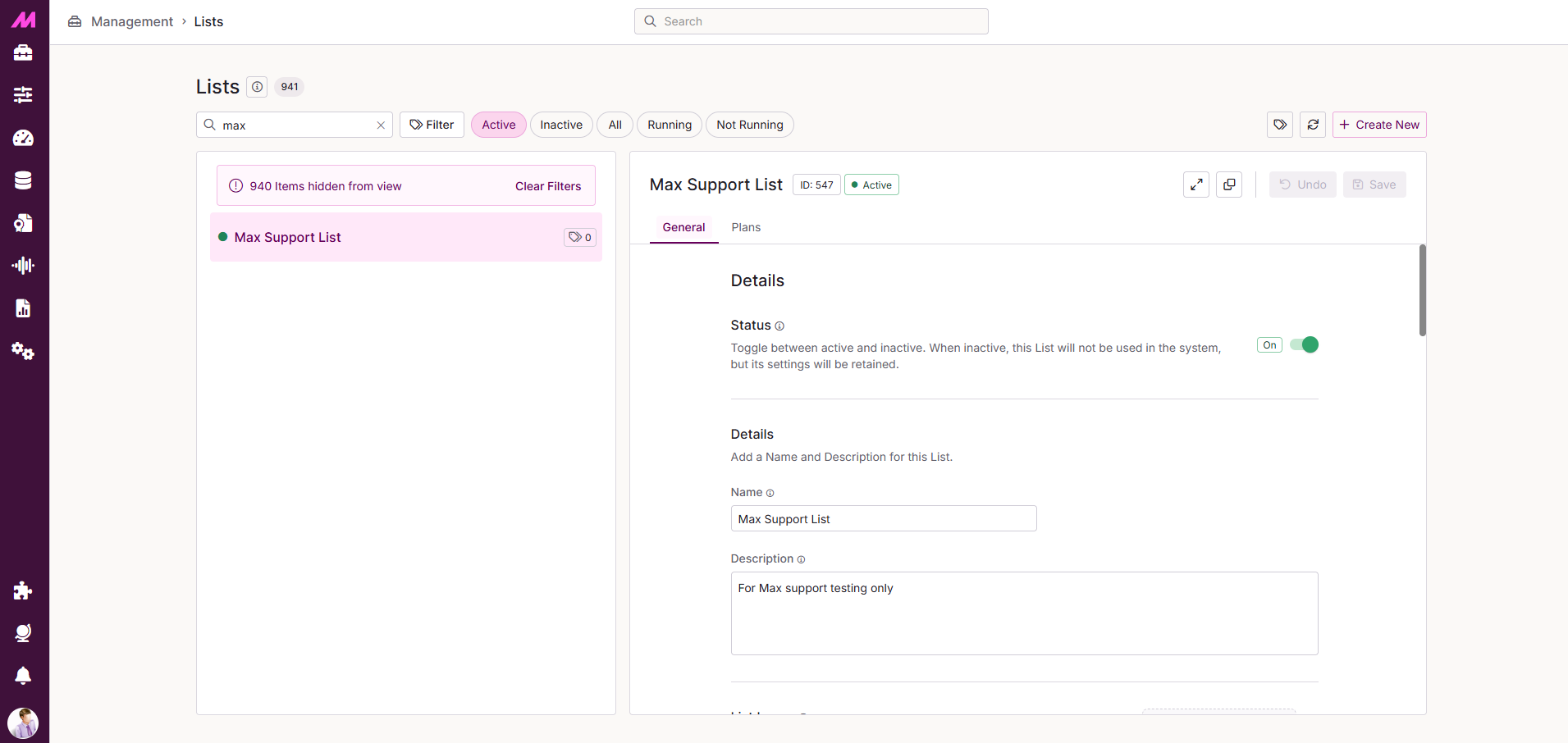Image resolution: width=1568 pixels, height=743 pixels.
Task: Click the duplicate list icon
Action: coord(1229,185)
